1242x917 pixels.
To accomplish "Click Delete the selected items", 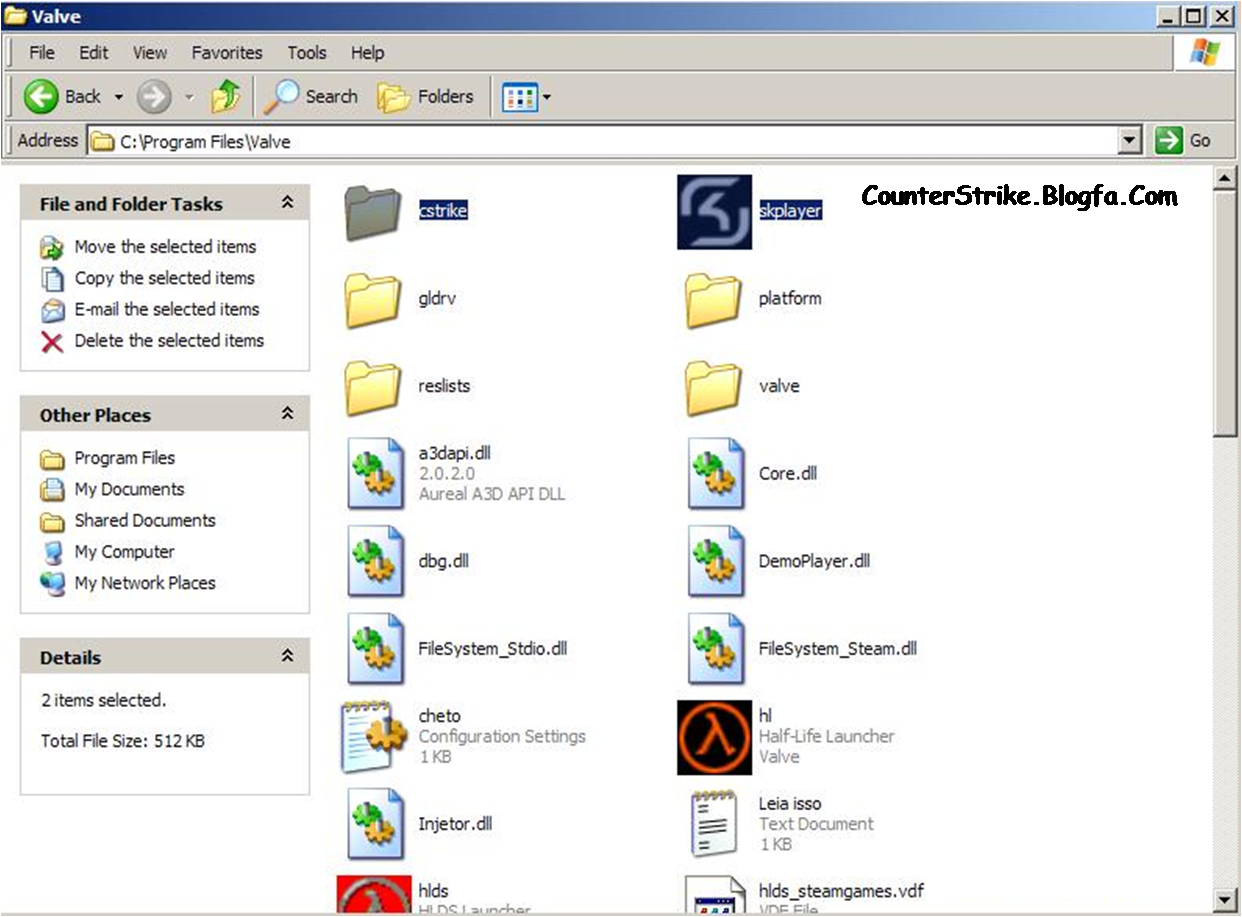I will (x=169, y=340).
